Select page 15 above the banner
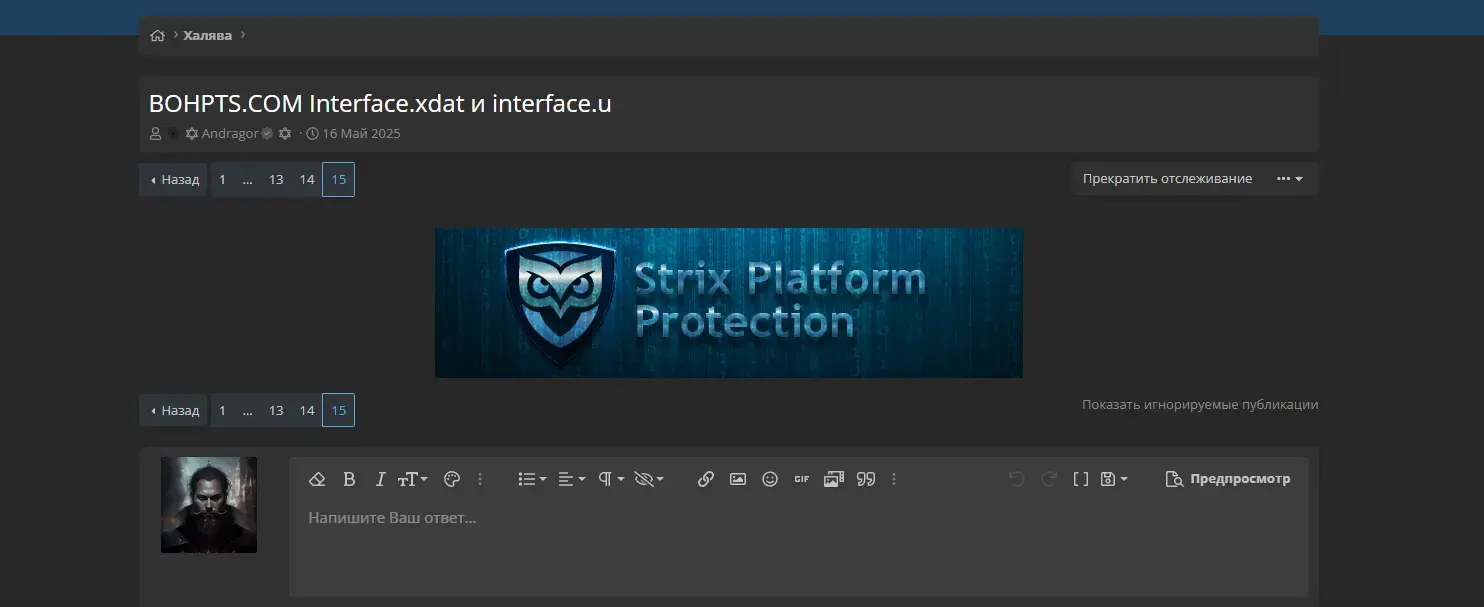This screenshot has width=1484, height=607. tap(338, 180)
